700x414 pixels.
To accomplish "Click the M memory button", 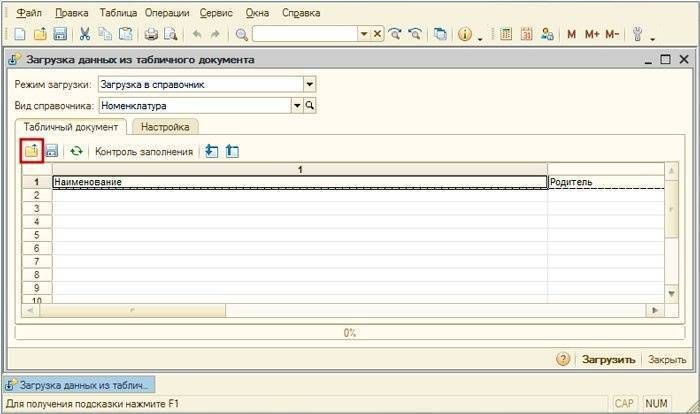I will tap(571, 34).
